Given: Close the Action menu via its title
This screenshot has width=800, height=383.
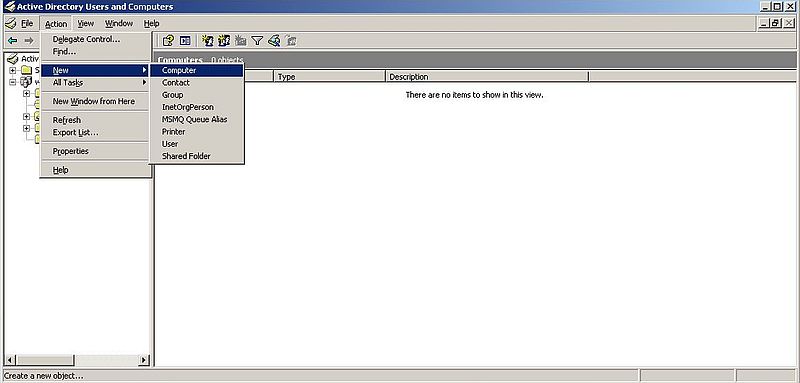Looking at the screenshot, I should 56,23.
